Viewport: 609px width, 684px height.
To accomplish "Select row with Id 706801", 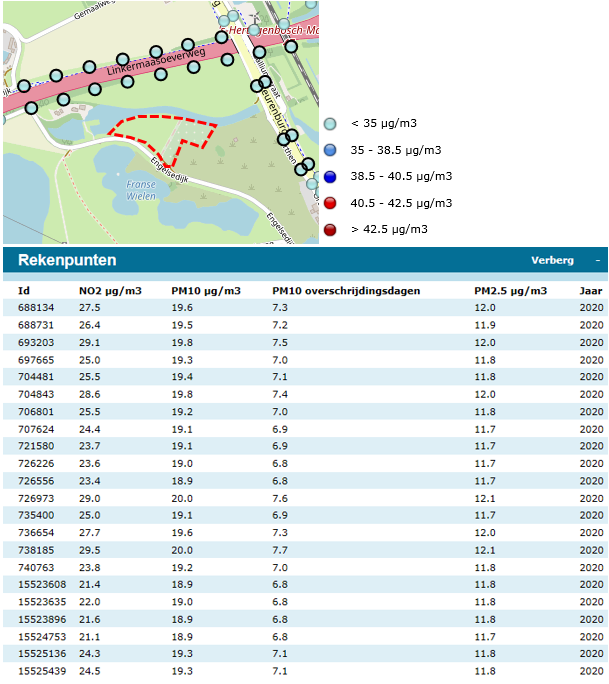I will [305, 411].
